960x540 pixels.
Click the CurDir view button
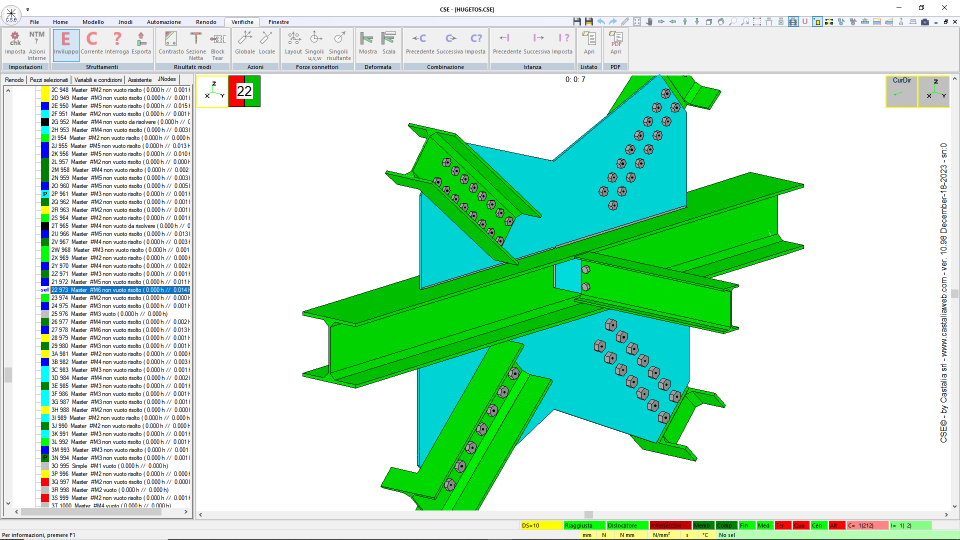(x=901, y=91)
